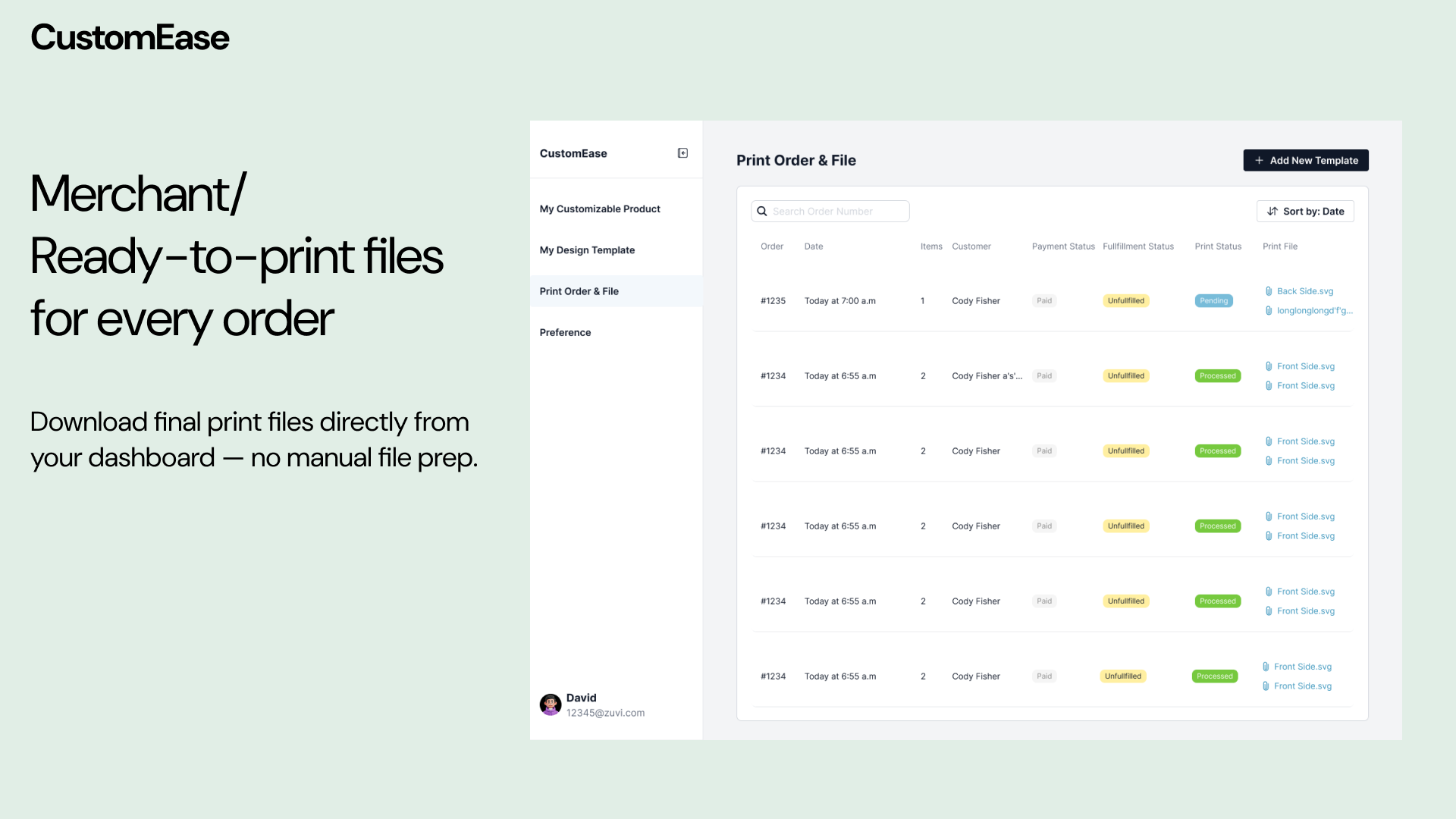Image resolution: width=1456 pixels, height=819 pixels.
Task: Click the paperclip beside longlonglongd'f'g file
Action: [x=1270, y=310]
